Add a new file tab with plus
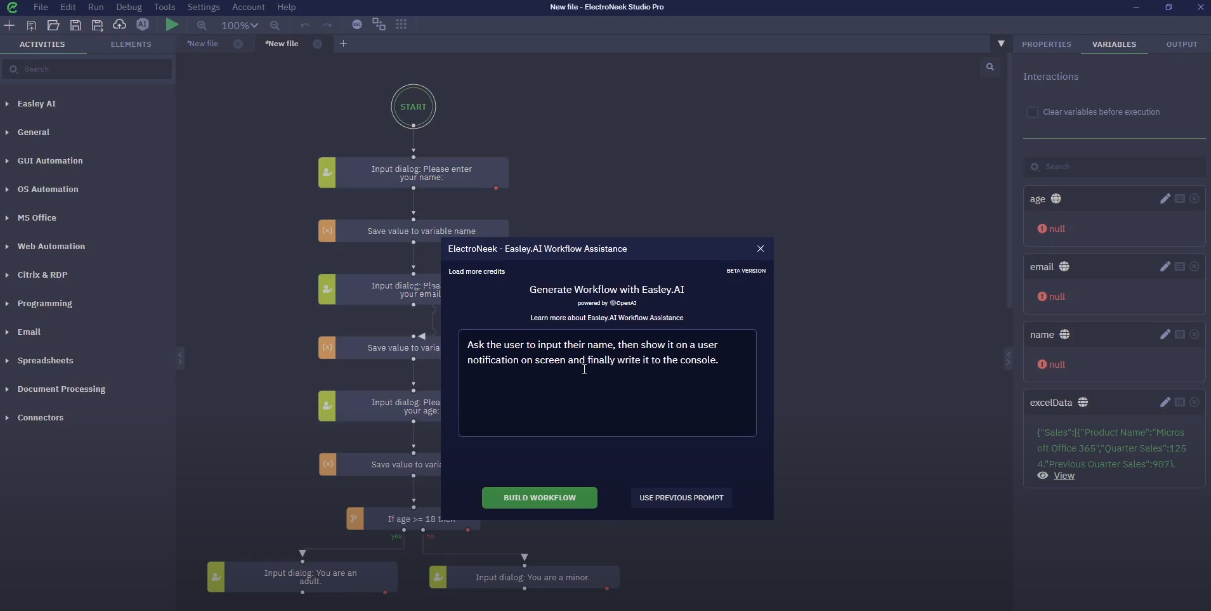1211x611 pixels. tap(343, 44)
